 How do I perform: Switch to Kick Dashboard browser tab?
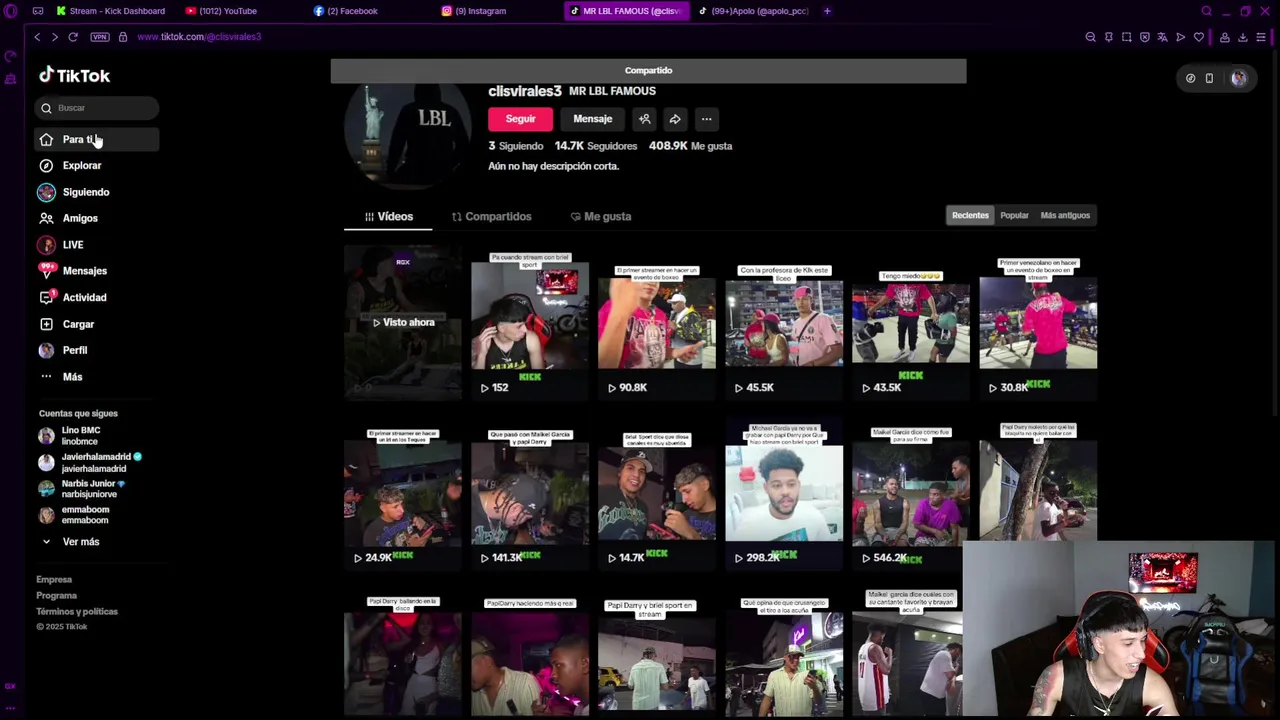click(110, 11)
